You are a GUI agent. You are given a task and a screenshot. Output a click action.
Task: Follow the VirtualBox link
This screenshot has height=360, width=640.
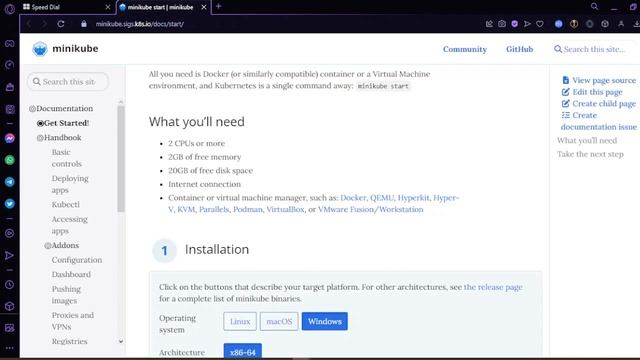[x=285, y=209]
